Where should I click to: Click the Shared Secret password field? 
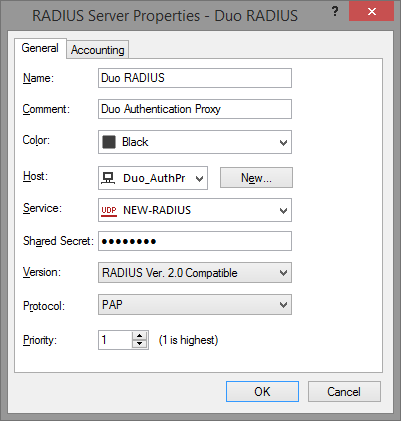[x=195, y=241]
